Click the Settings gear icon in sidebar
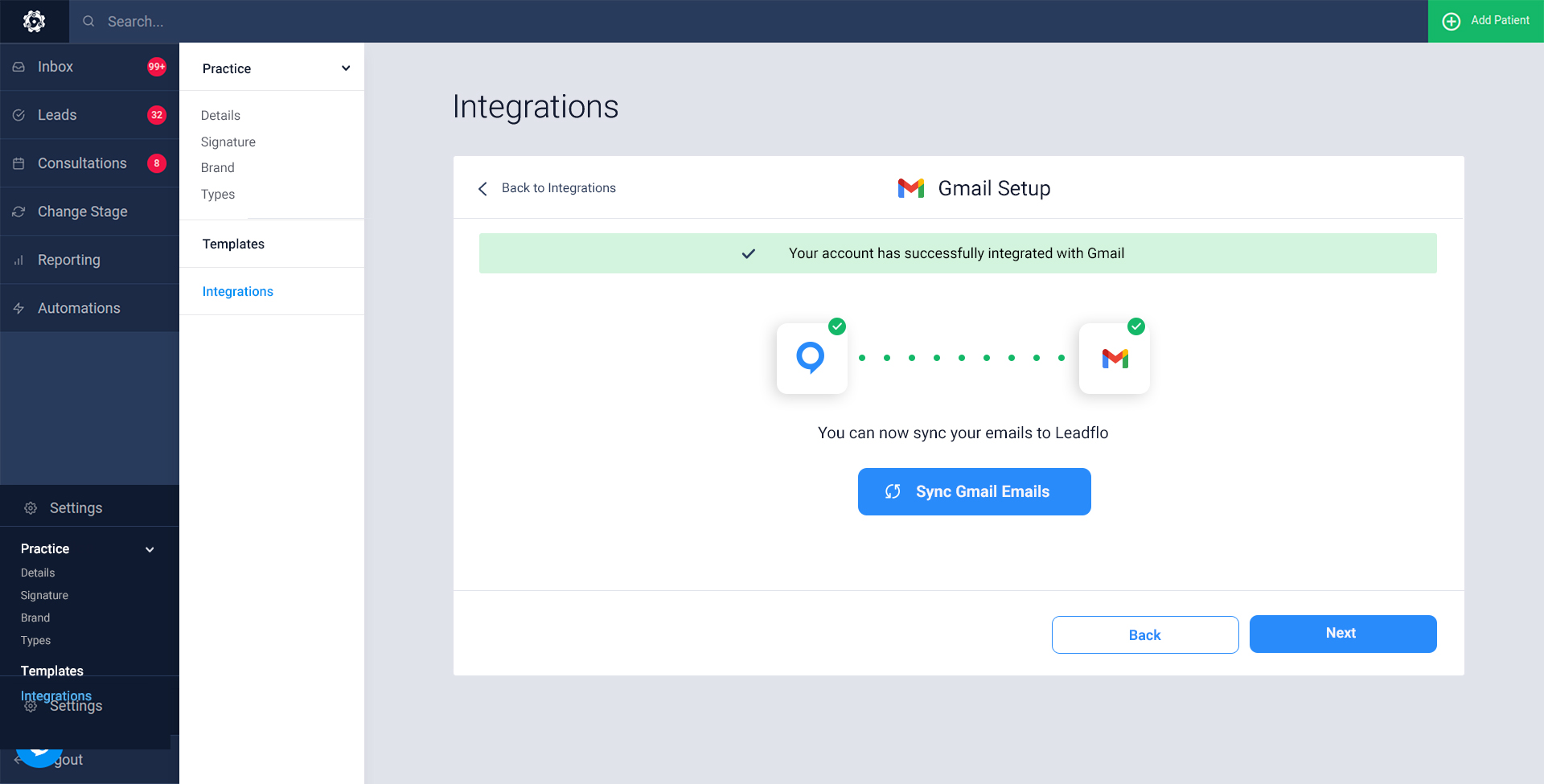Viewport: 1544px width, 784px height. (x=31, y=508)
